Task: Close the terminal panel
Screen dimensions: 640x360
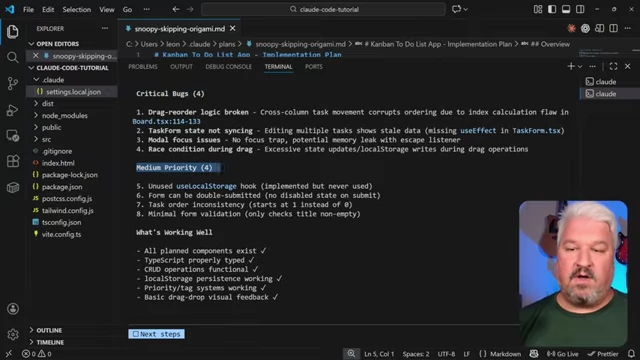Action: tap(628, 66)
